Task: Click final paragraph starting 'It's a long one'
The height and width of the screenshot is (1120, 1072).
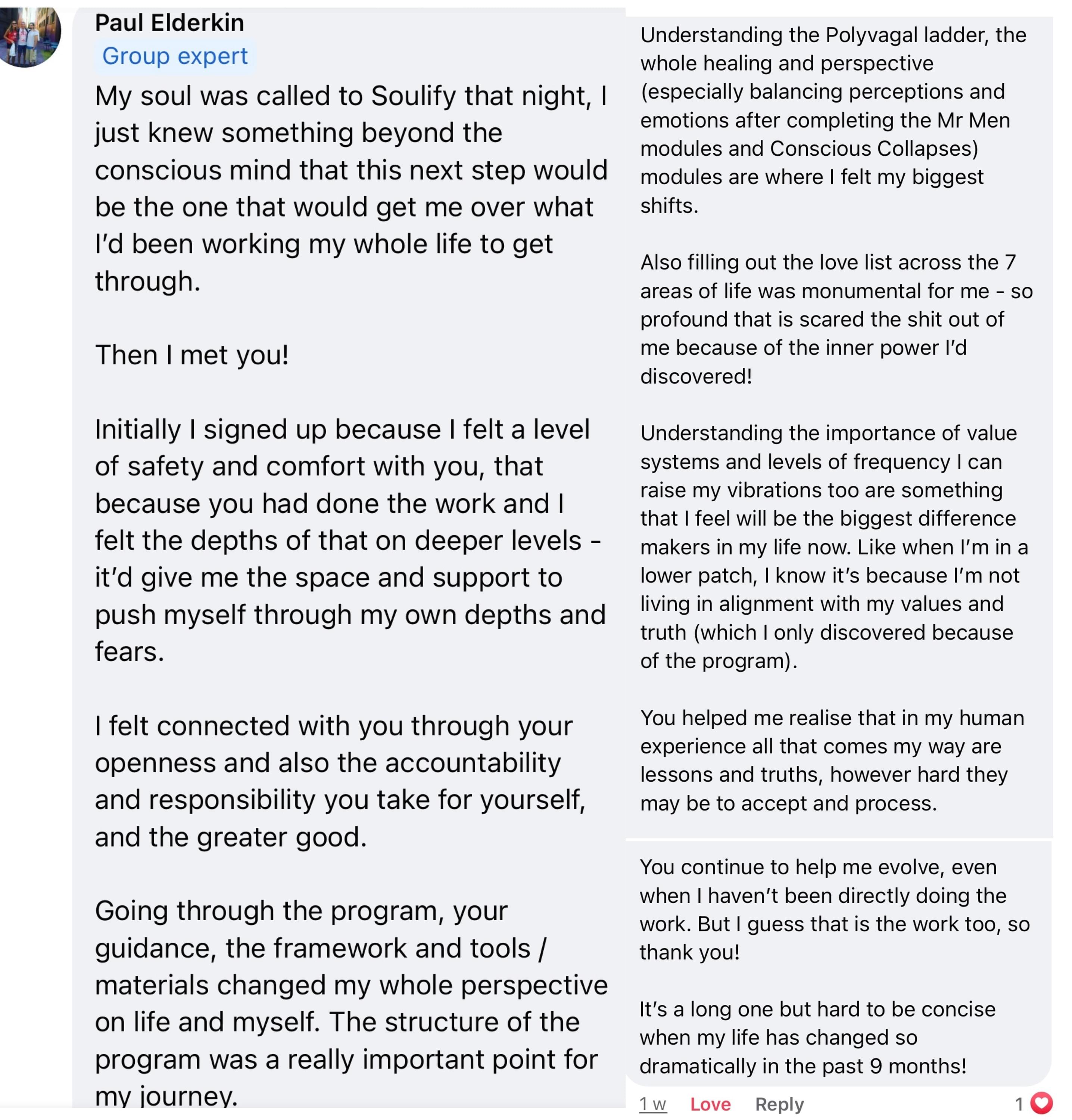Action: click(817, 1037)
